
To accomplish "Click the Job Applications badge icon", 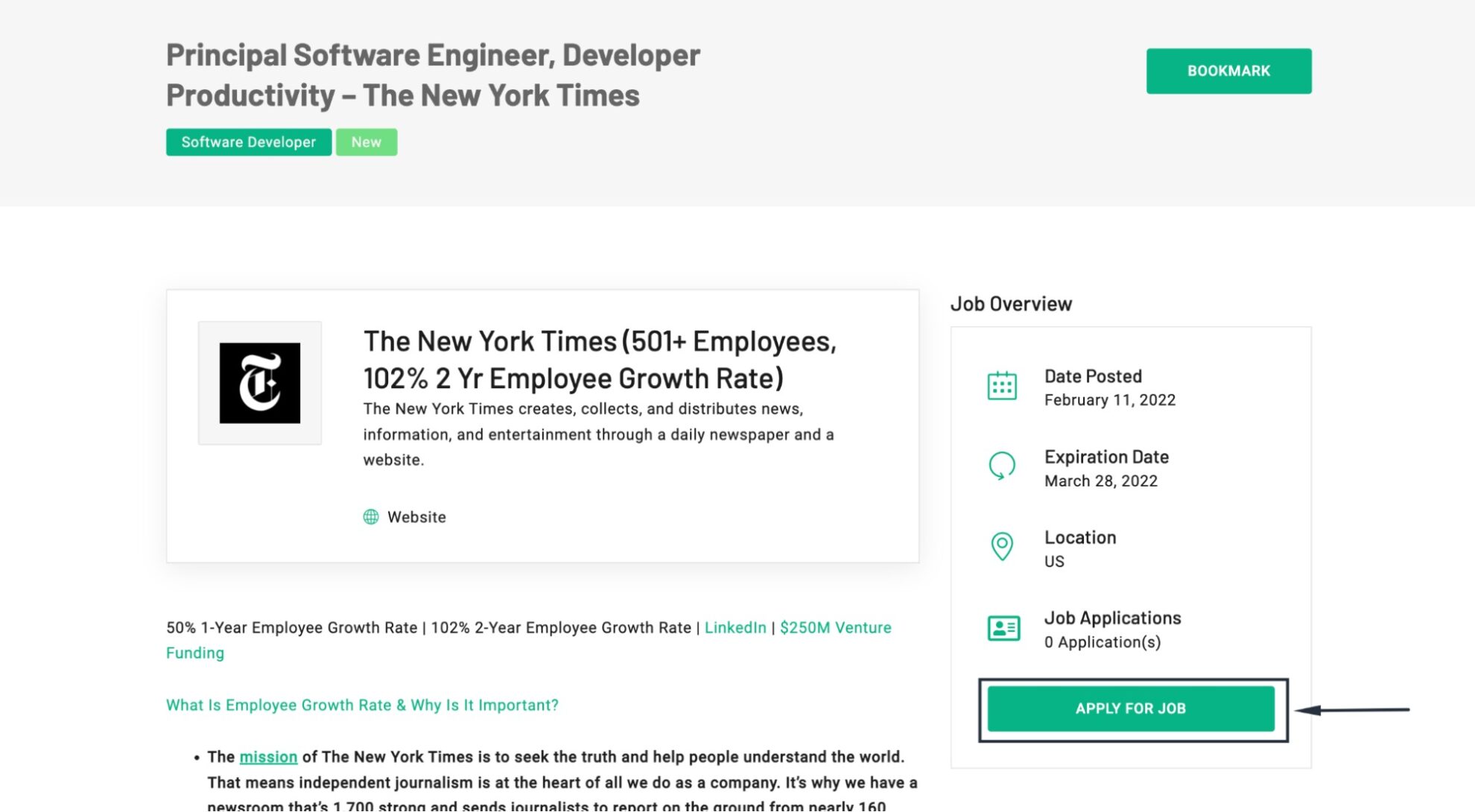I will (x=1003, y=629).
